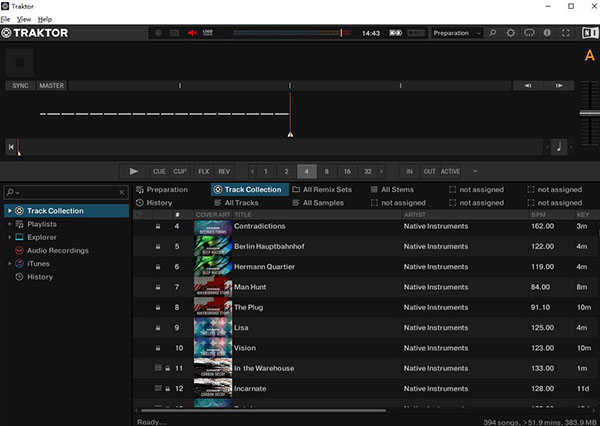Skip to track start button

(x=11, y=147)
